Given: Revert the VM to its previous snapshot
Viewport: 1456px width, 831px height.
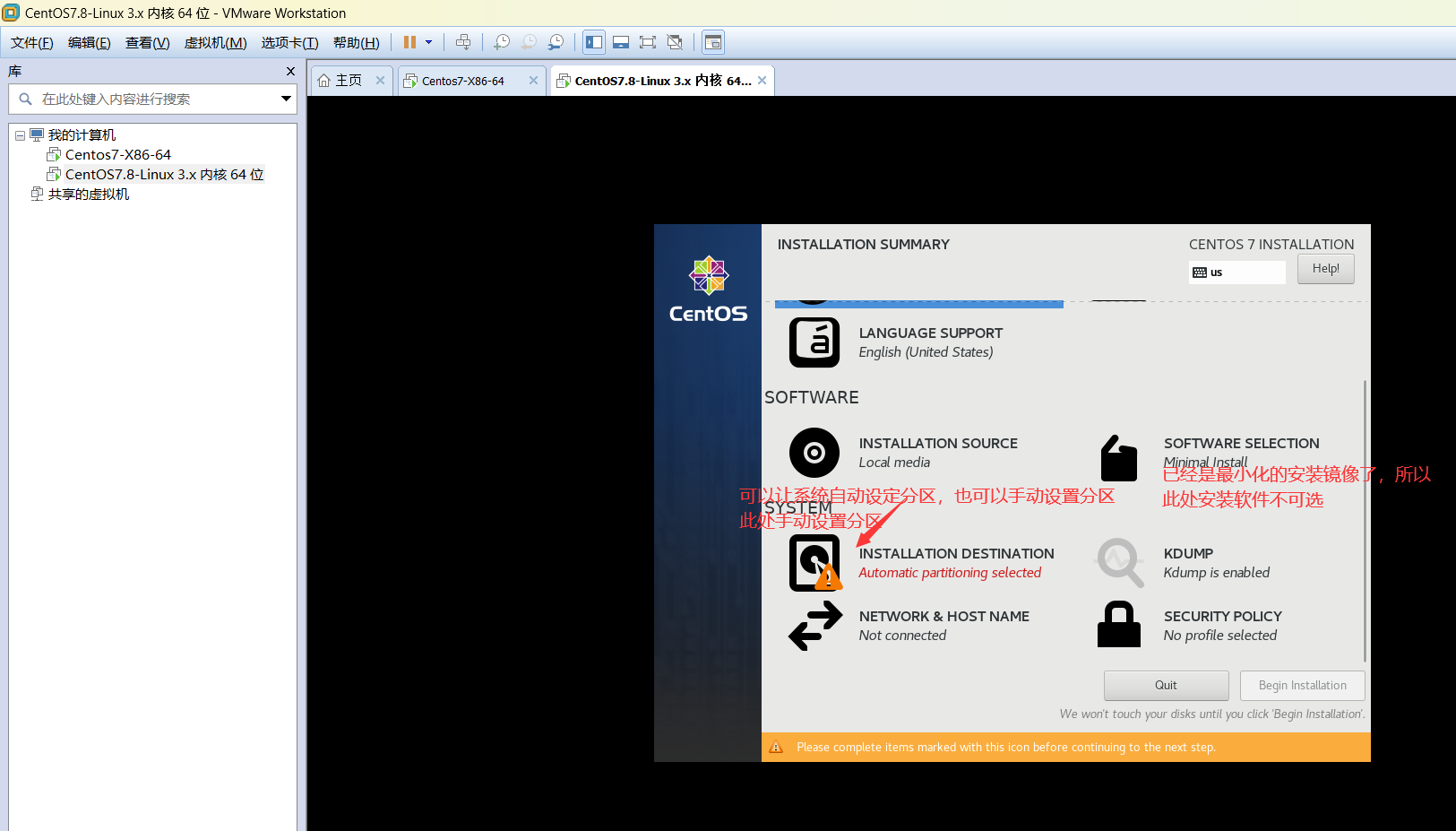Looking at the screenshot, I should (x=530, y=42).
